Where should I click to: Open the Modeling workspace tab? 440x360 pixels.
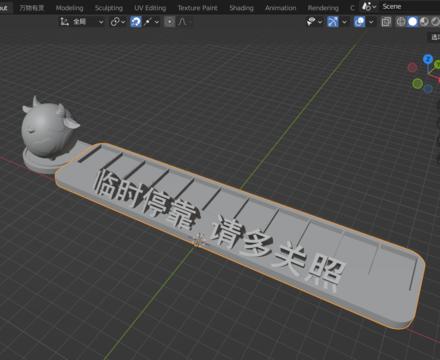(69, 8)
